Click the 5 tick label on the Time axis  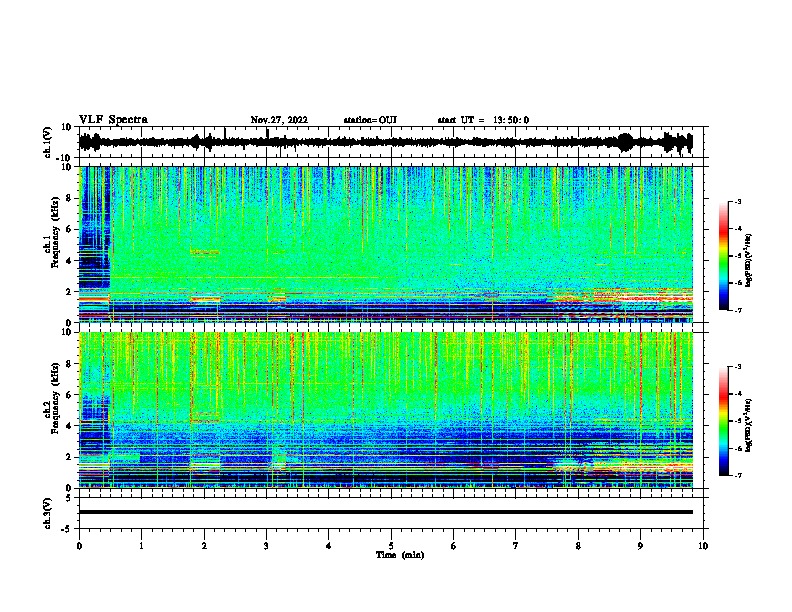pos(391,546)
